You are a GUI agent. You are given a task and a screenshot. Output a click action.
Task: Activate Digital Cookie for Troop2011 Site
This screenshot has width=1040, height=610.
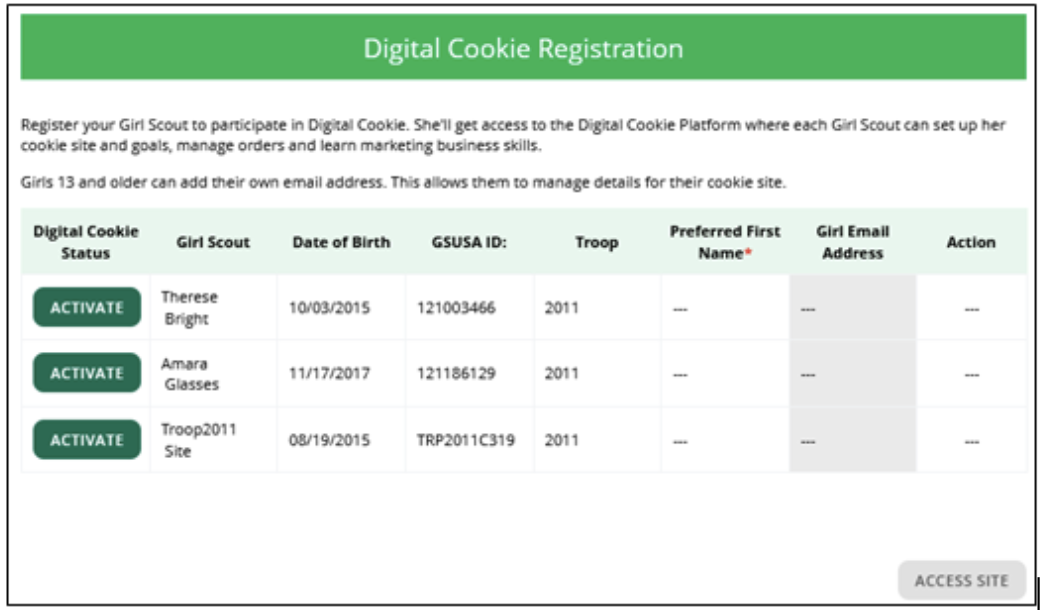pos(87,439)
